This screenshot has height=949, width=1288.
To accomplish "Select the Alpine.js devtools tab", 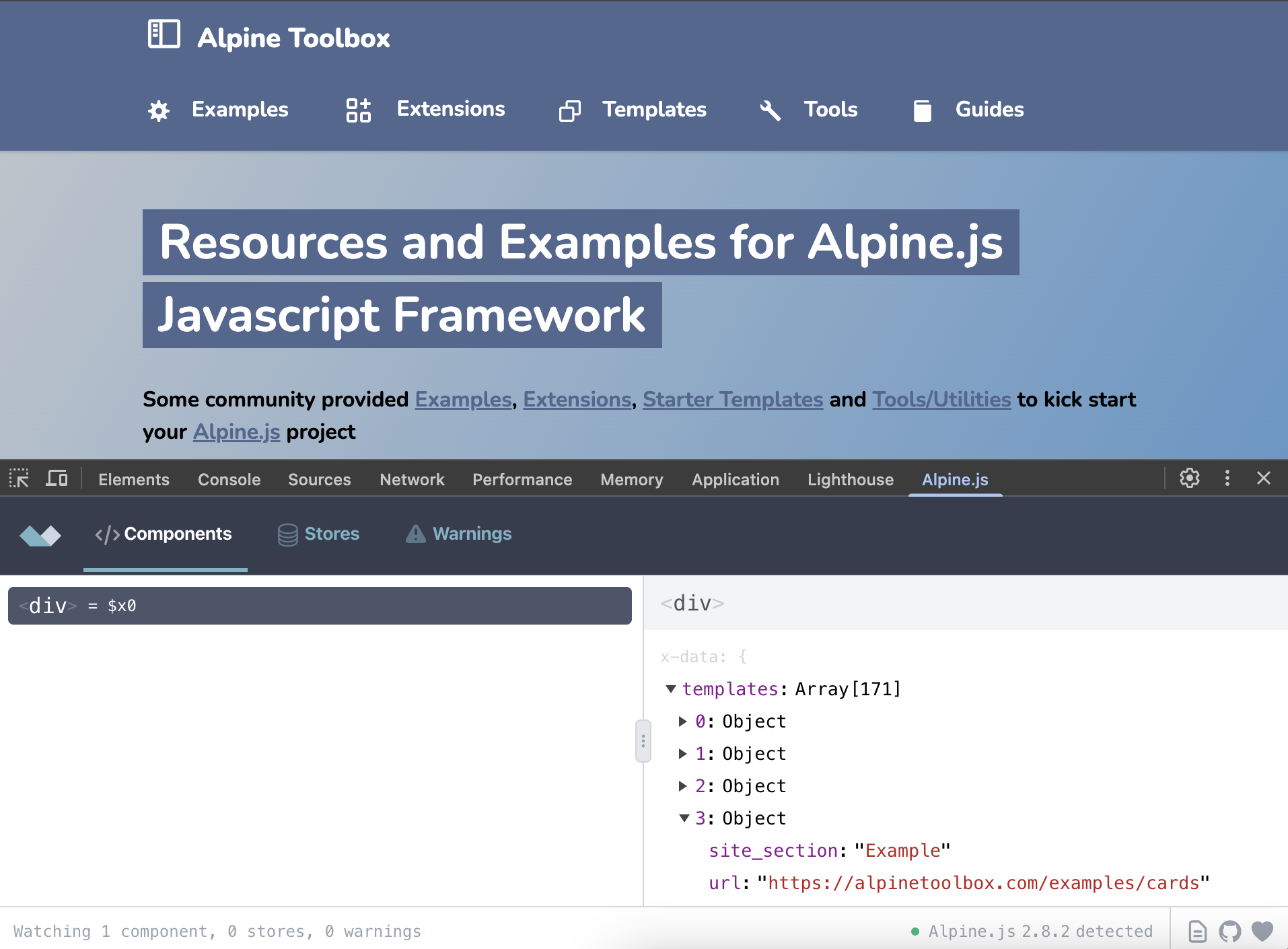I will (x=955, y=479).
